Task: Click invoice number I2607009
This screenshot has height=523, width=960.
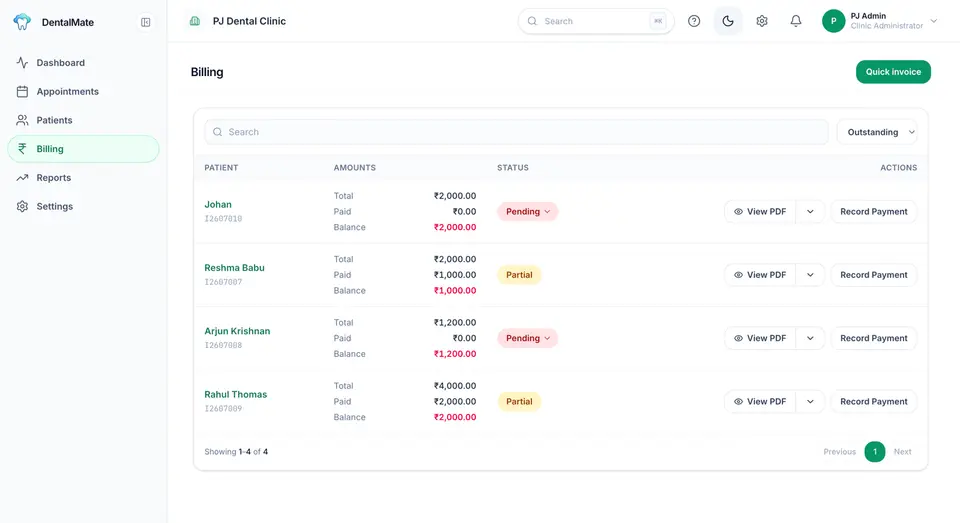Action: (223, 408)
